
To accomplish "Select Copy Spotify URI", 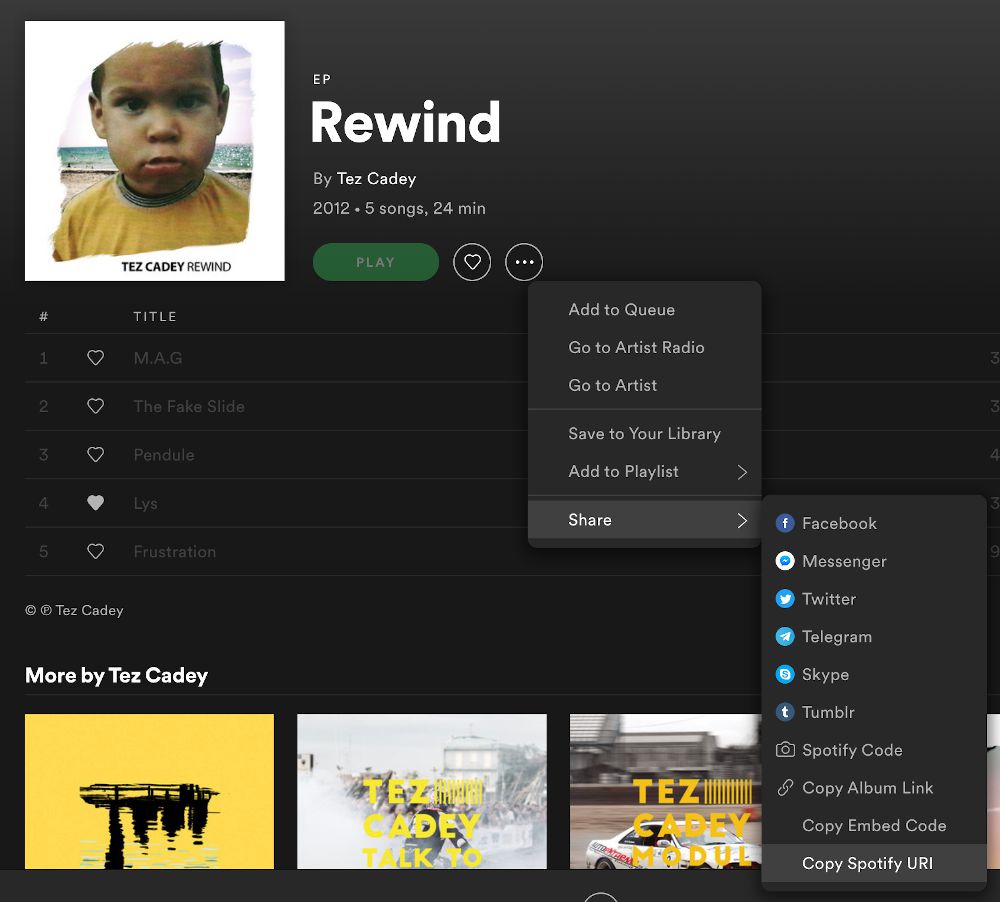I will click(874, 863).
